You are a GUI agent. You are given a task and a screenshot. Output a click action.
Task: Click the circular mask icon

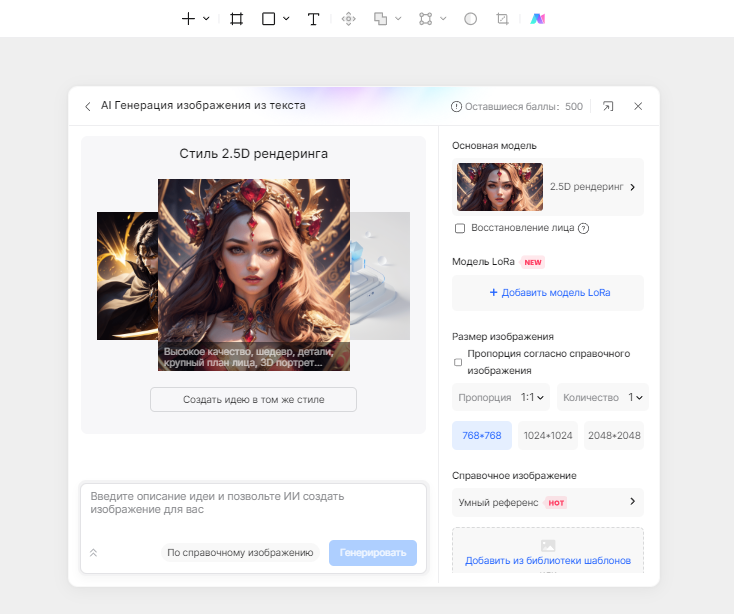pos(470,19)
